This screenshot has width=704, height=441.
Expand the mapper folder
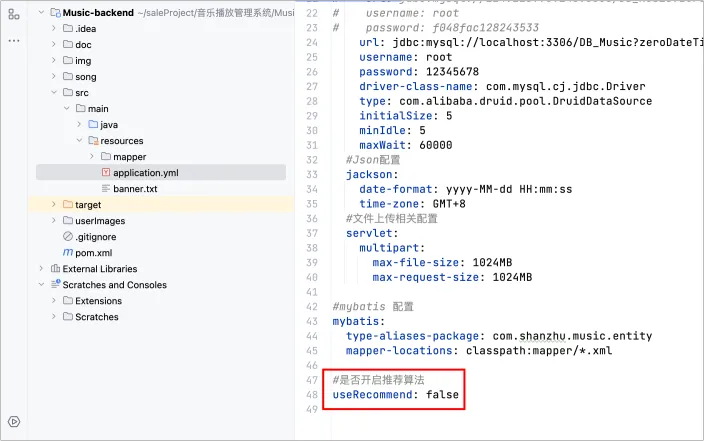point(92,157)
